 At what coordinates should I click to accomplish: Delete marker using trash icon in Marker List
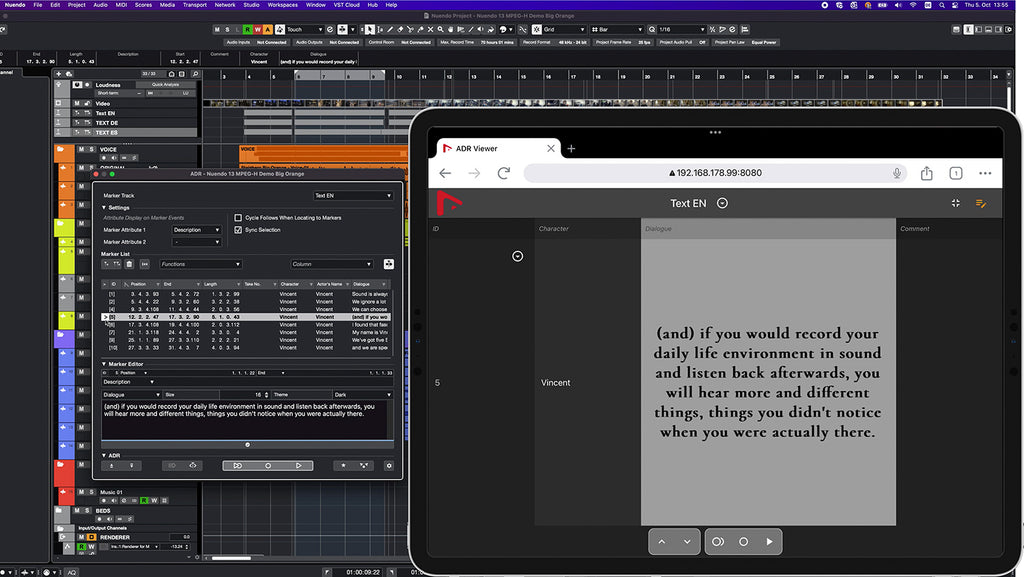129,264
